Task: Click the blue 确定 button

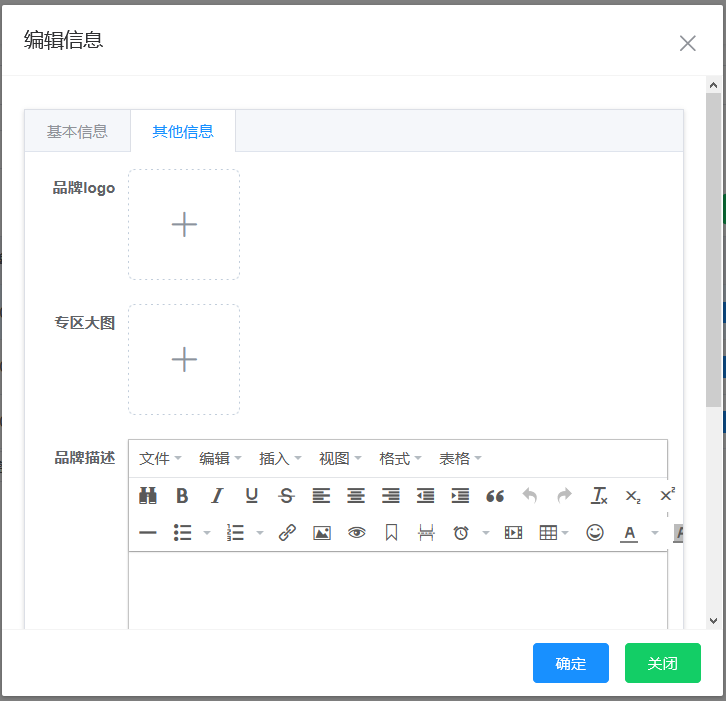Action: click(x=570, y=663)
